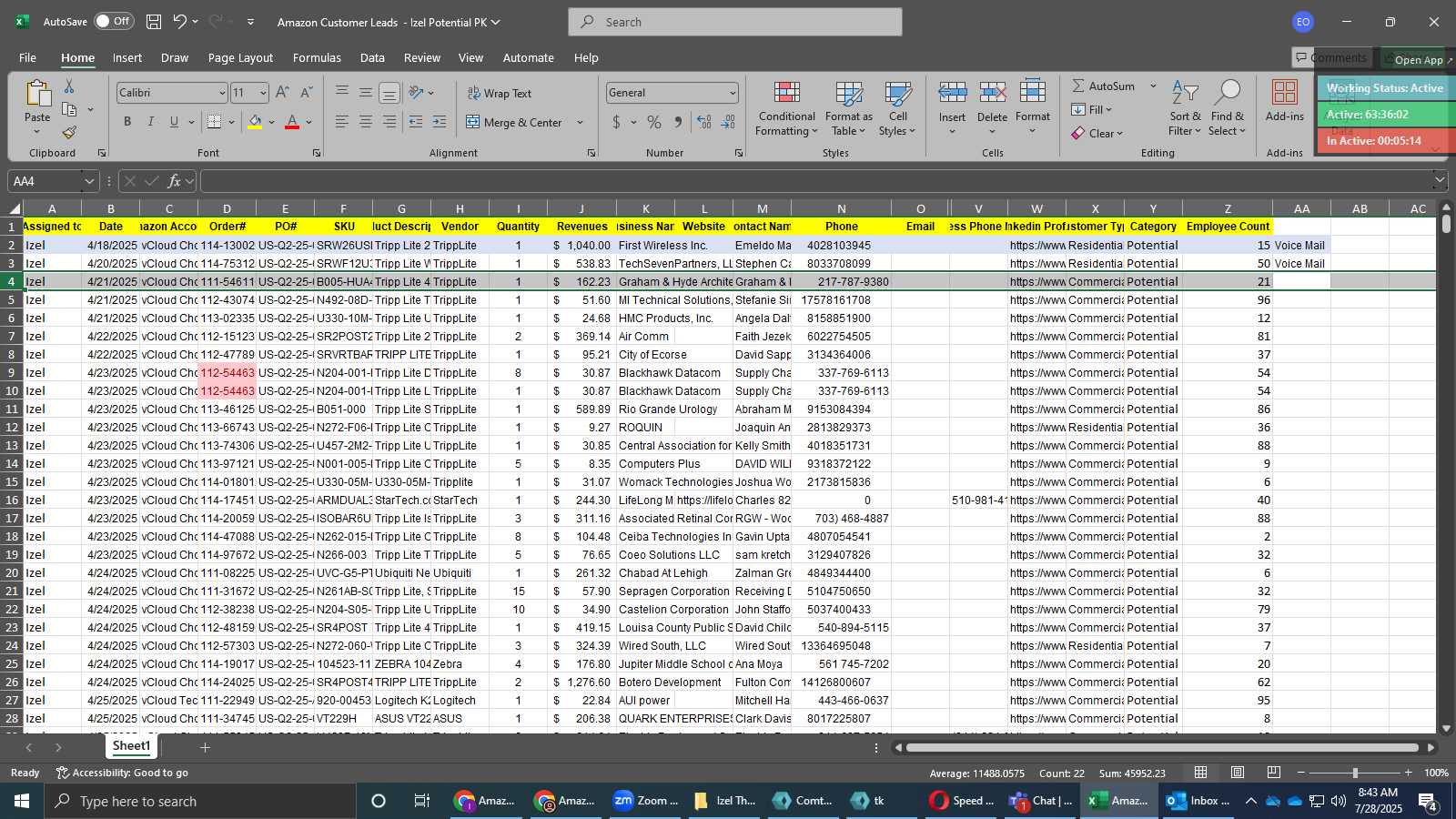
Task: Click the Sheet1 tab
Action: [x=131, y=746]
